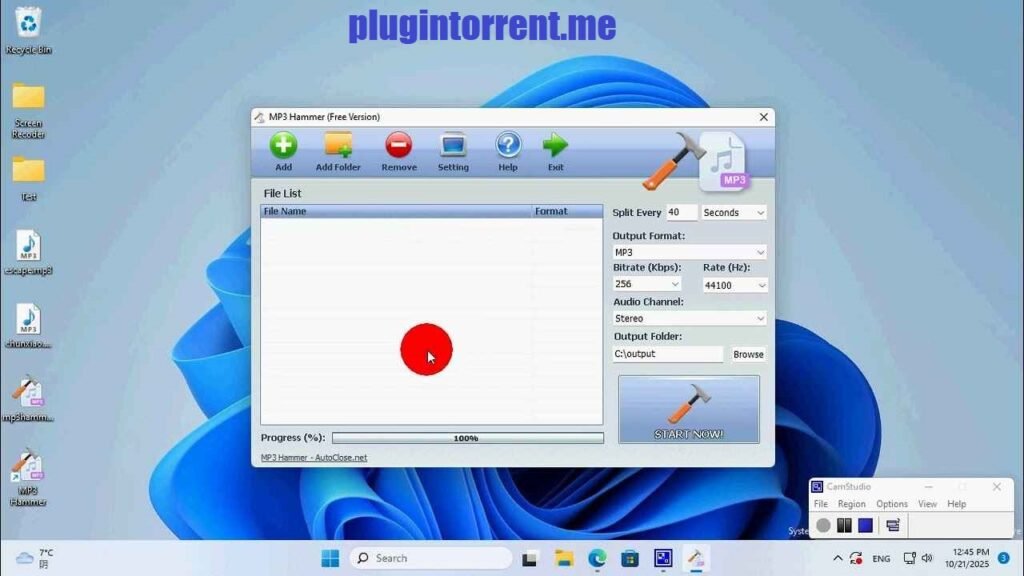This screenshot has height=576, width=1024.
Task: Open File Explorer from the taskbar
Action: (564, 558)
